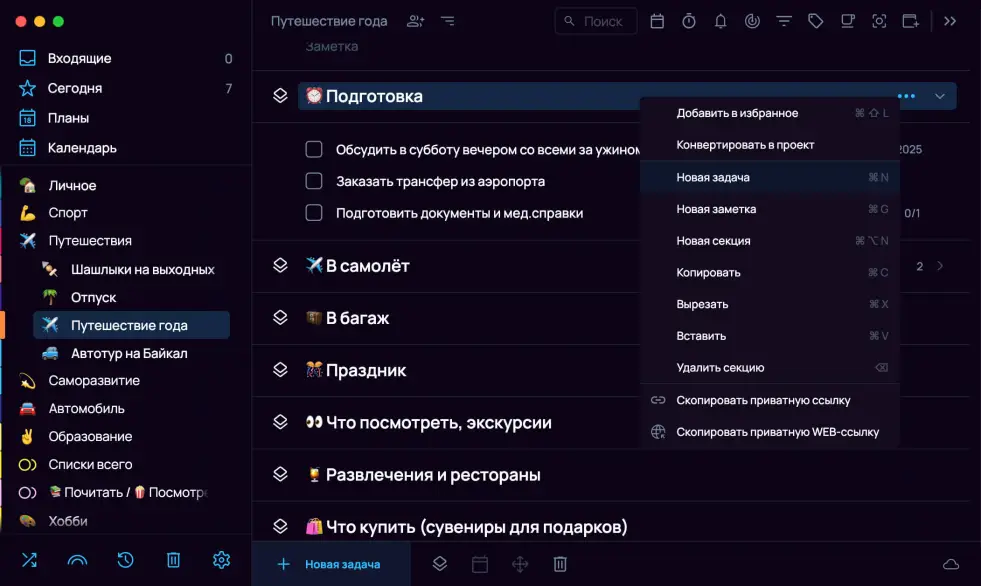Expand the "В самолёт" section arrow
981x586 pixels.
[x=940, y=266]
